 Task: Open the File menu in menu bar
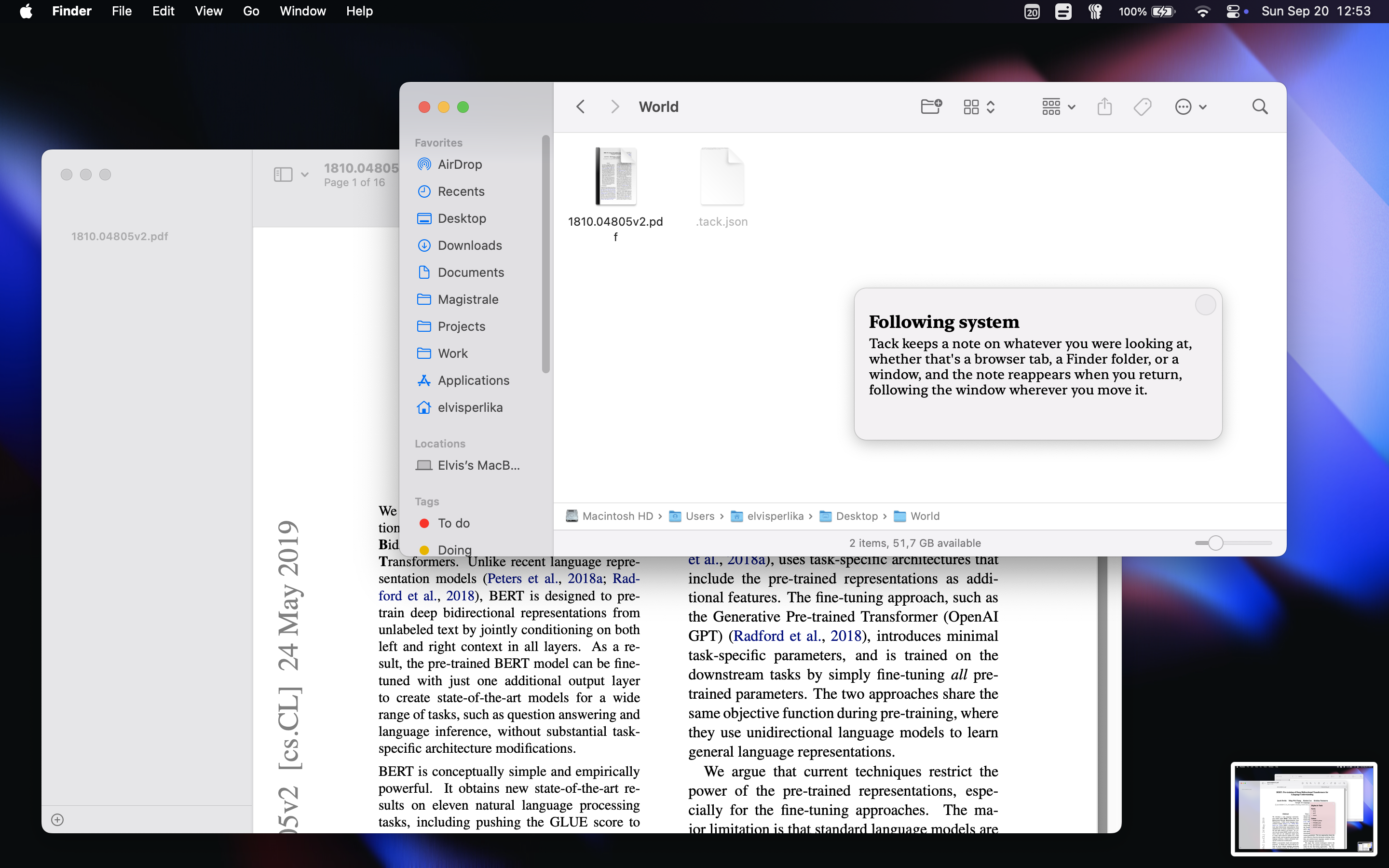point(122,11)
